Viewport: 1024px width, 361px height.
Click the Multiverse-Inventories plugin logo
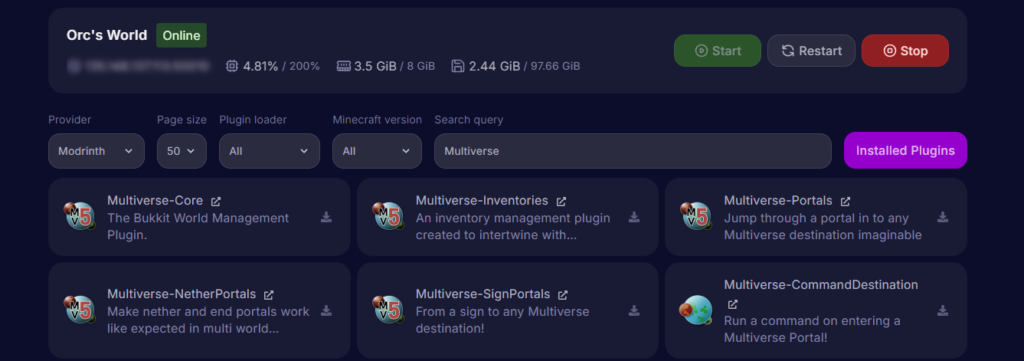click(388, 216)
